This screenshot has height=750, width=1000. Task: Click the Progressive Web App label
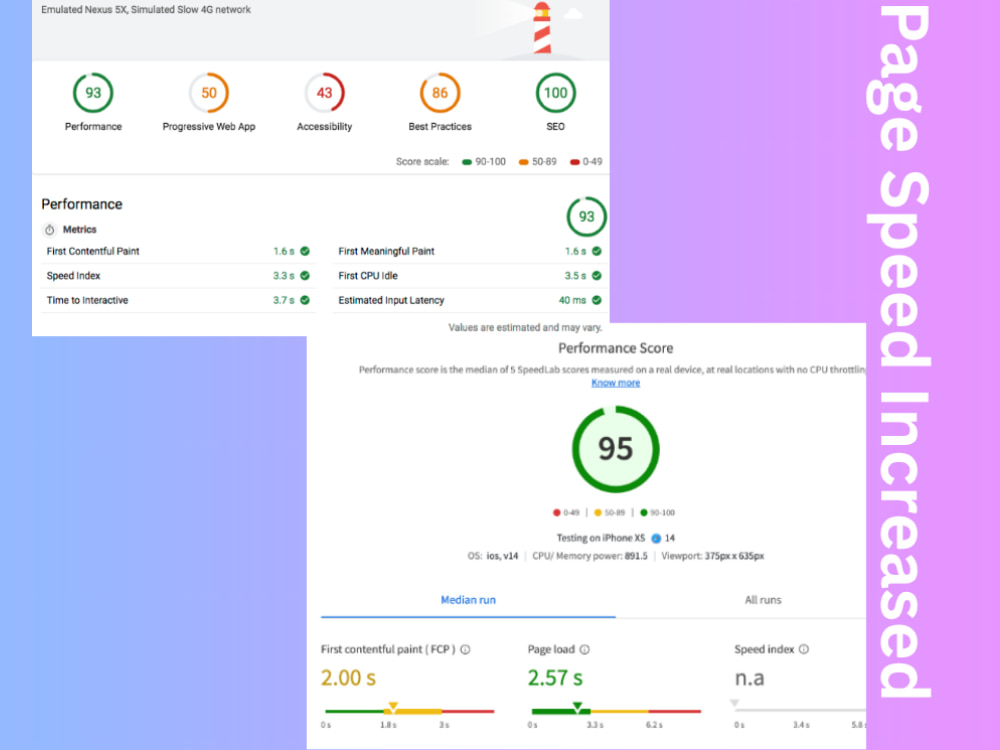(x=209, y=126)
